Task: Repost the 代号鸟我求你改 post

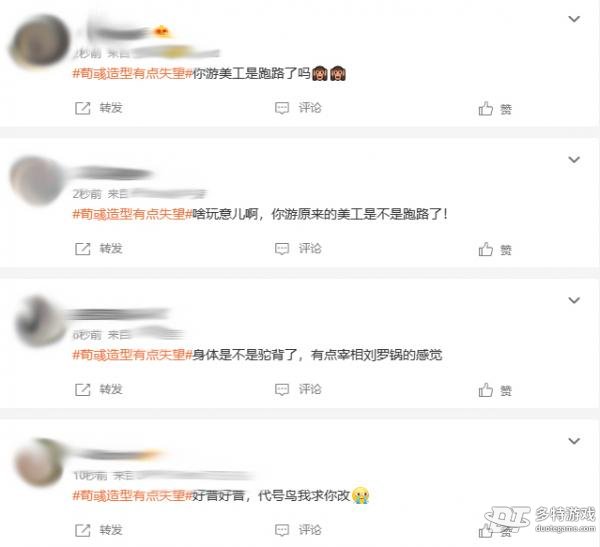Action: coord(82,530)
